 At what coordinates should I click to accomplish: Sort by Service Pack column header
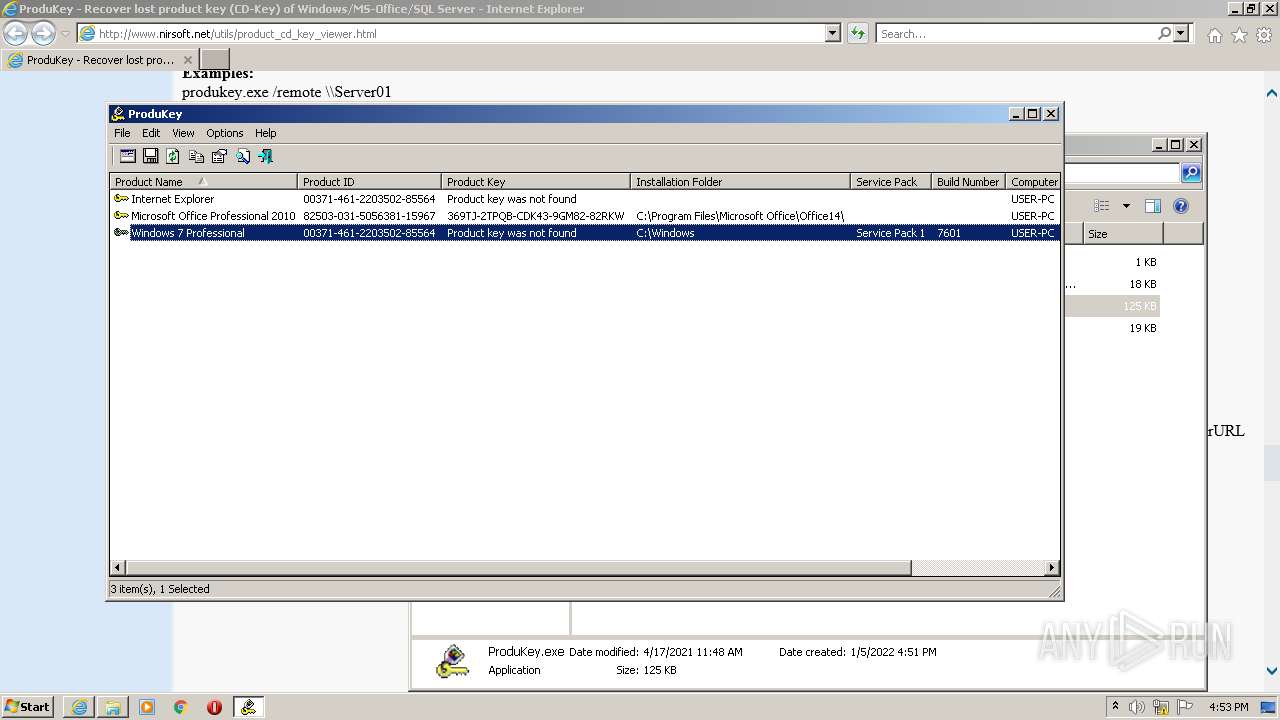(891, 182)
